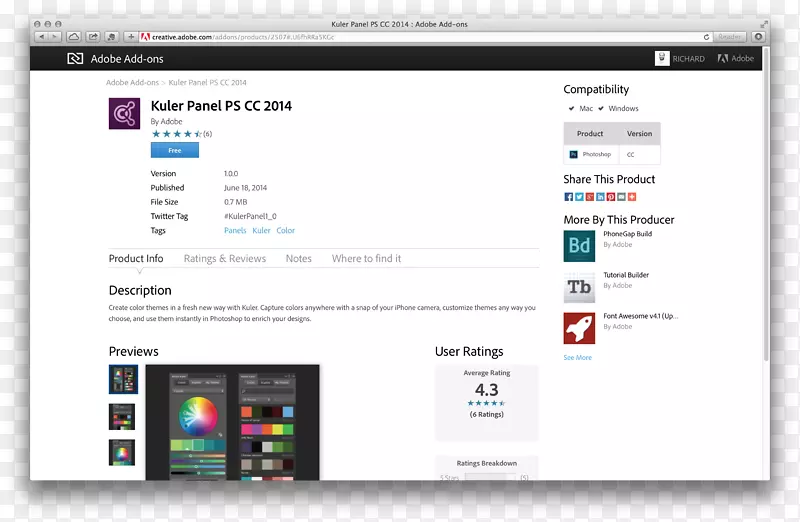Open the RICHARD user avatar

tap(662, 58)
